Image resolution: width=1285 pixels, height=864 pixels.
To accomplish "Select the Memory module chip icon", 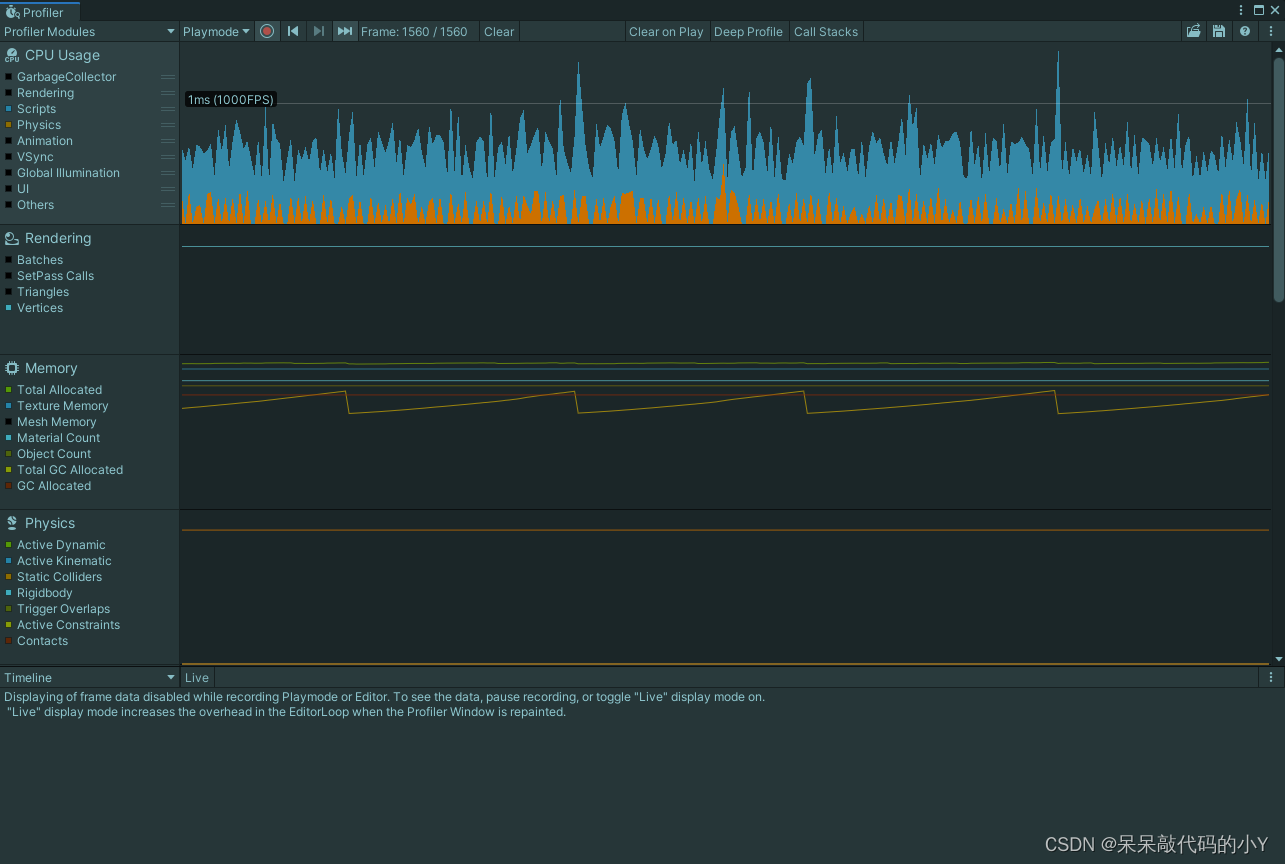I will 12,369.
